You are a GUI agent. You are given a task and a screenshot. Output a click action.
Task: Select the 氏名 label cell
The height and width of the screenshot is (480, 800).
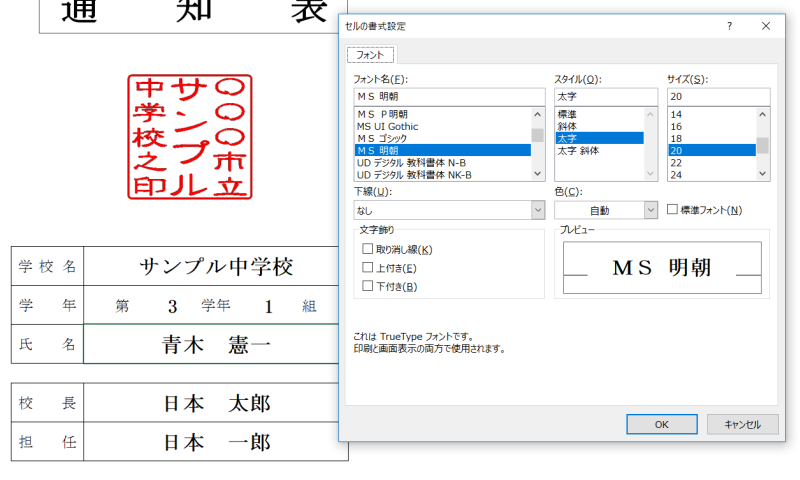click(x=47, y=344)
